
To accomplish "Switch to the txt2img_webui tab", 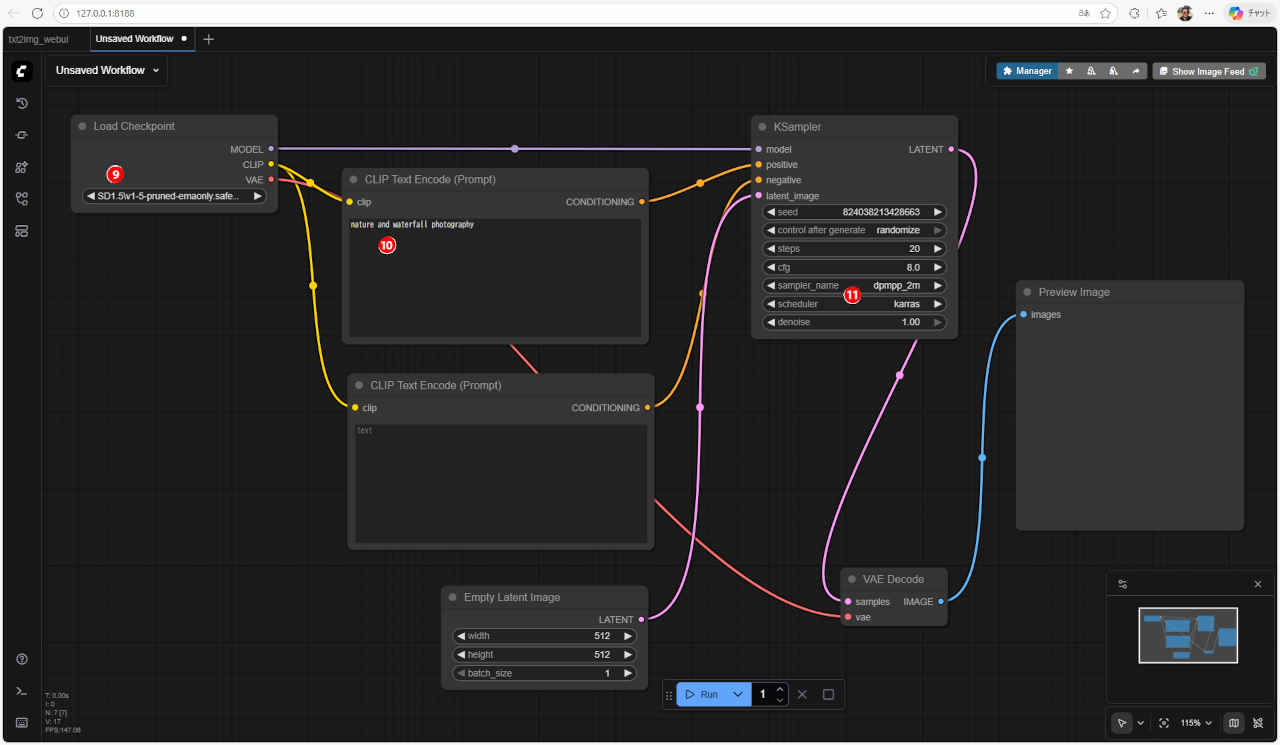I will pyautogui.click(x=38, y=39).
